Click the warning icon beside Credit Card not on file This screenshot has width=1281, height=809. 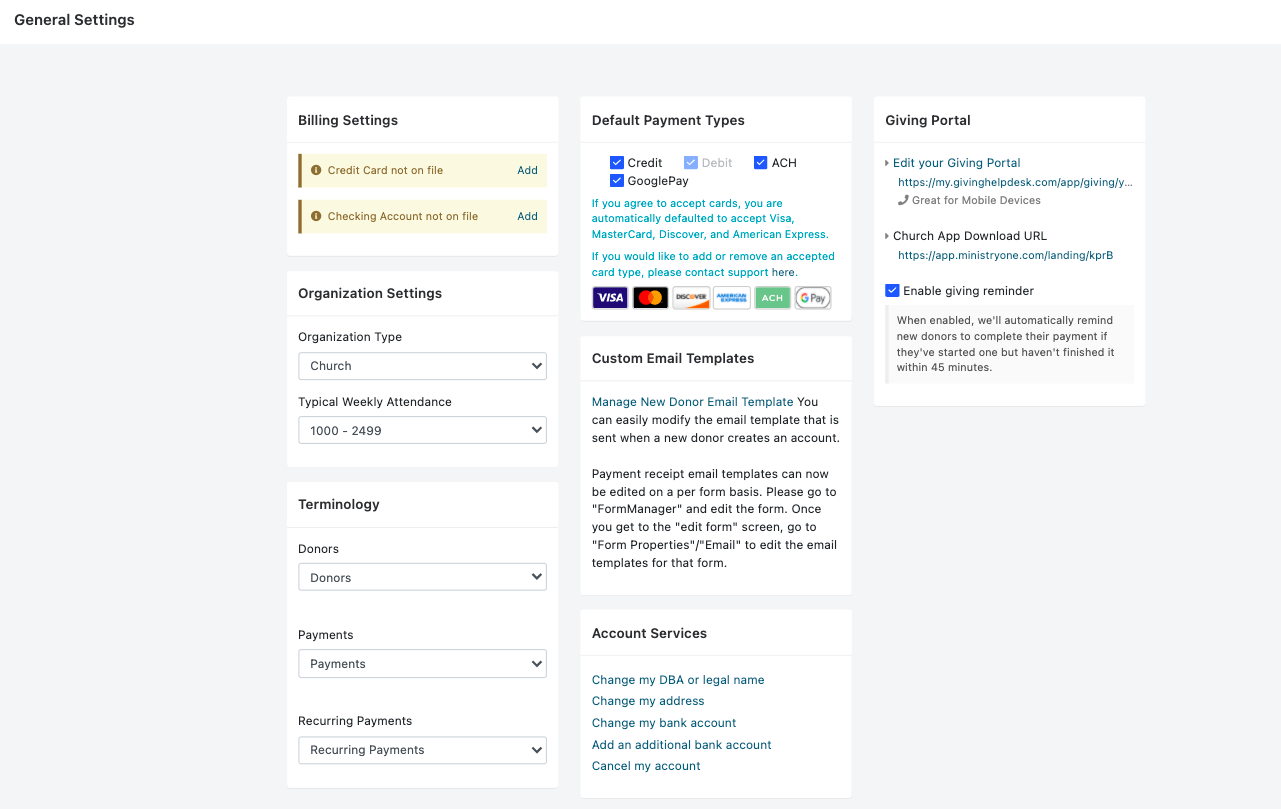coord(316,170)
